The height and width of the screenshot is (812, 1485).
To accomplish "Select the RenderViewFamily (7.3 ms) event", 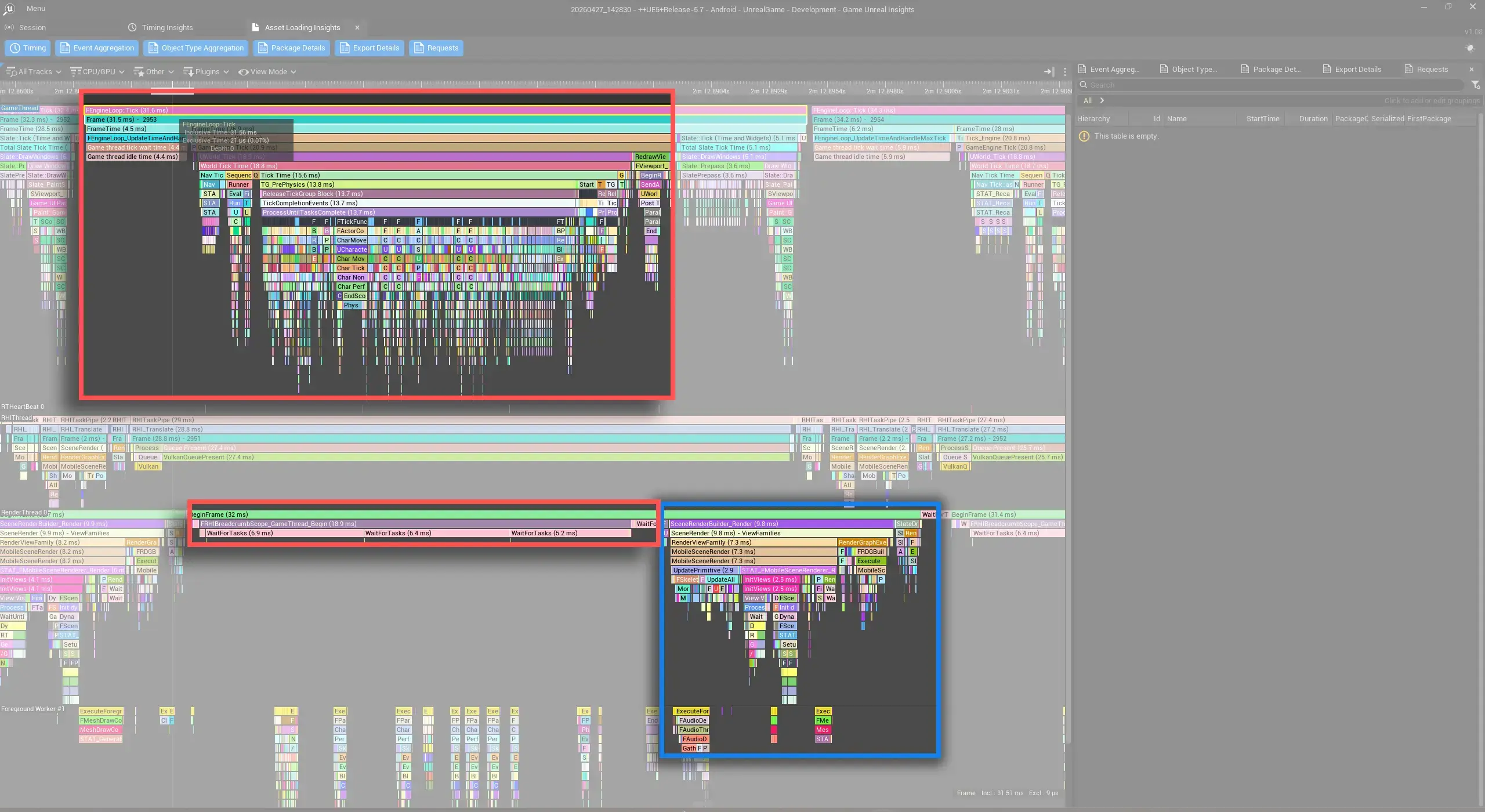I will tap(754, 542).
